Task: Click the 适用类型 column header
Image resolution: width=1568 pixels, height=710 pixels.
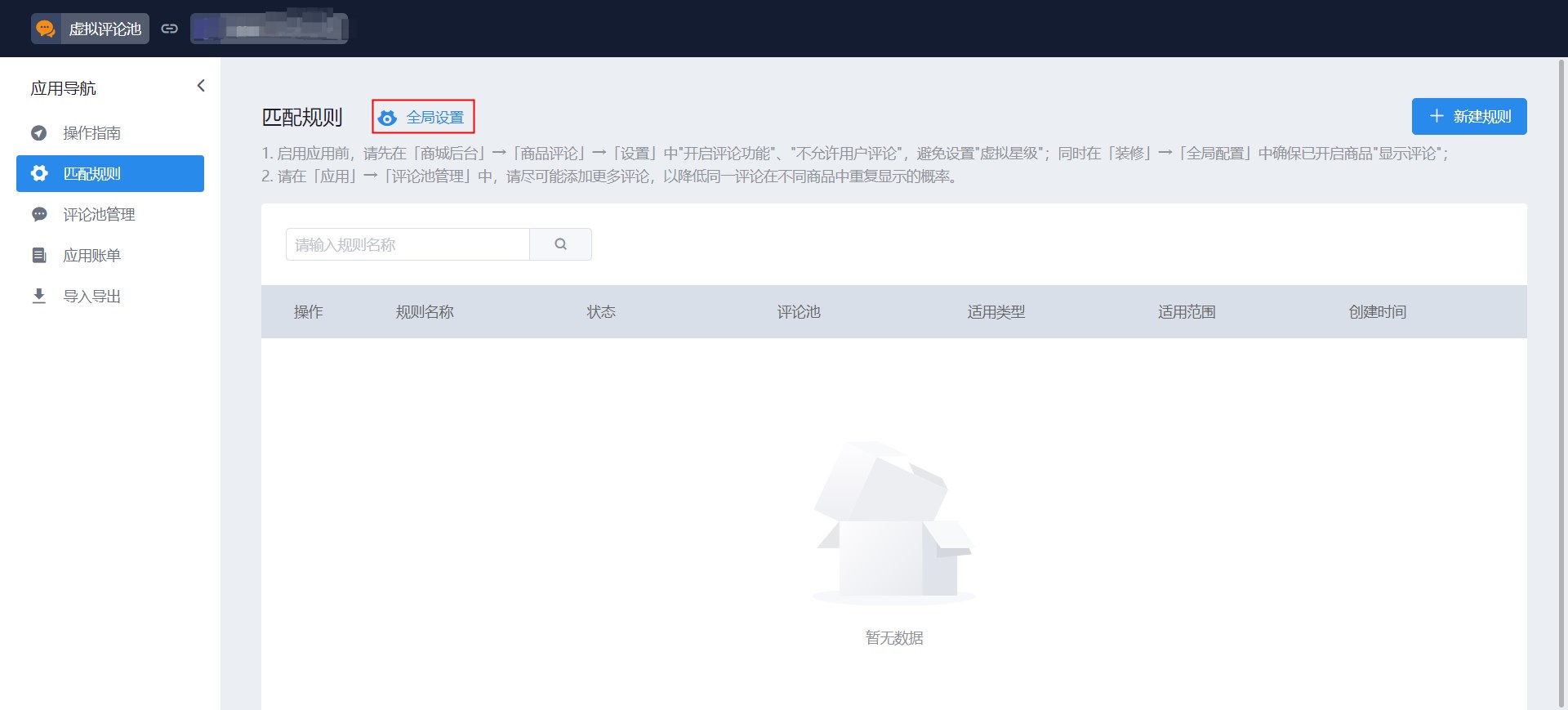Action: click(x=996, y=312)
